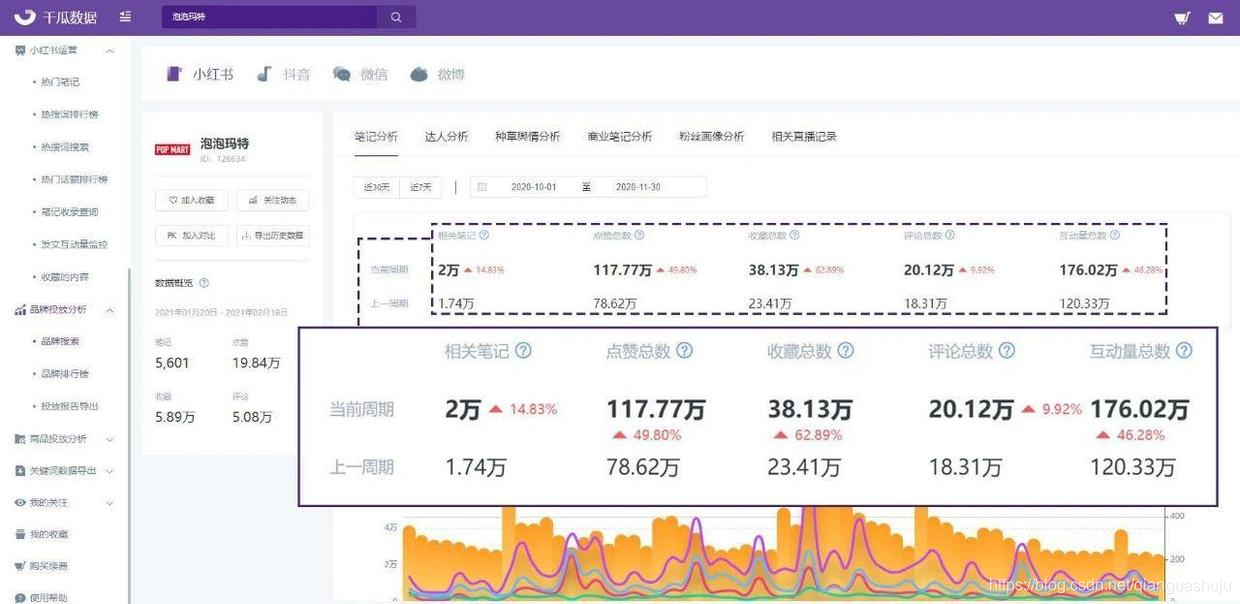Switch to the 抖音 platform icon
Screen dimensions: 1240x604
click(x=283, y=73)
